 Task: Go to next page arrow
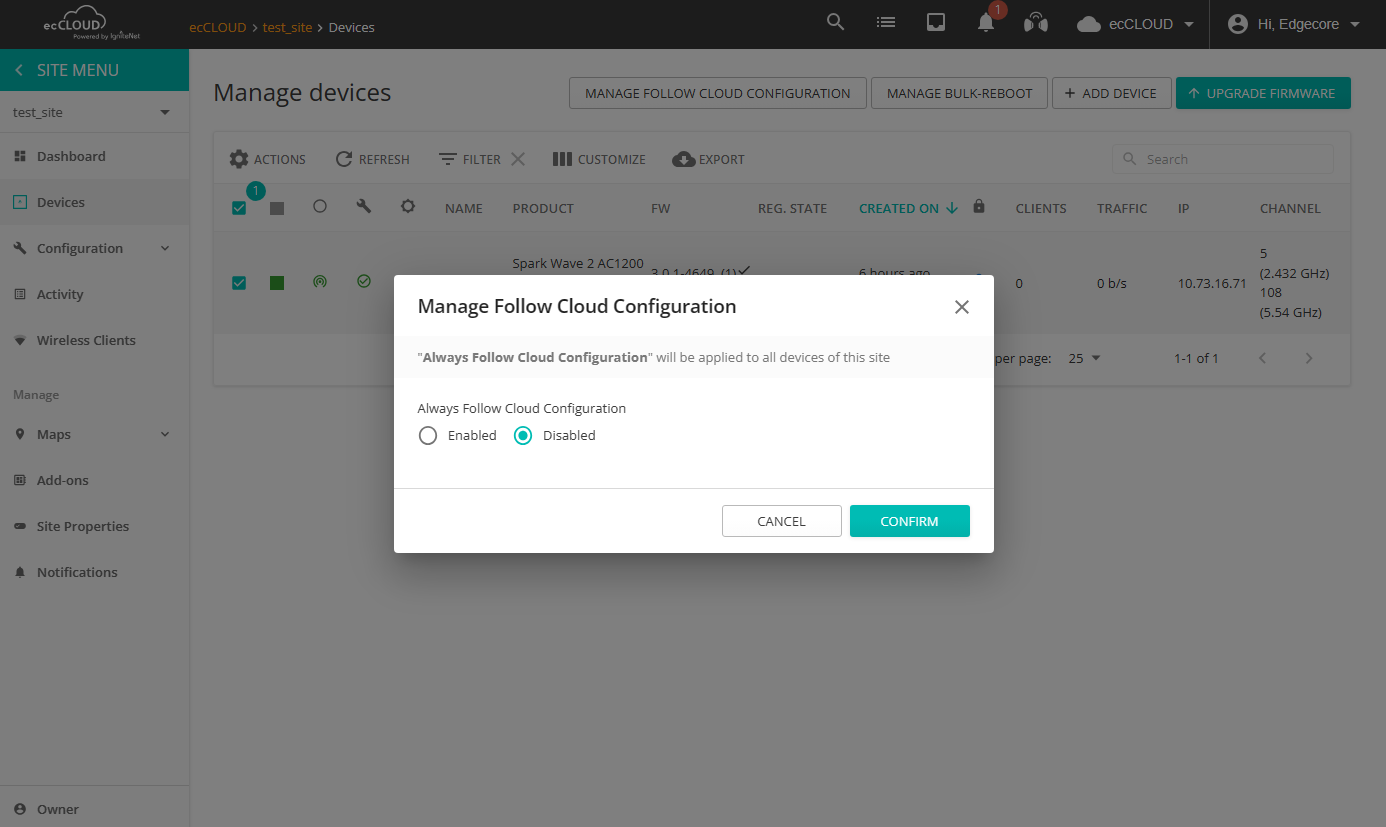pos(1309,358)
